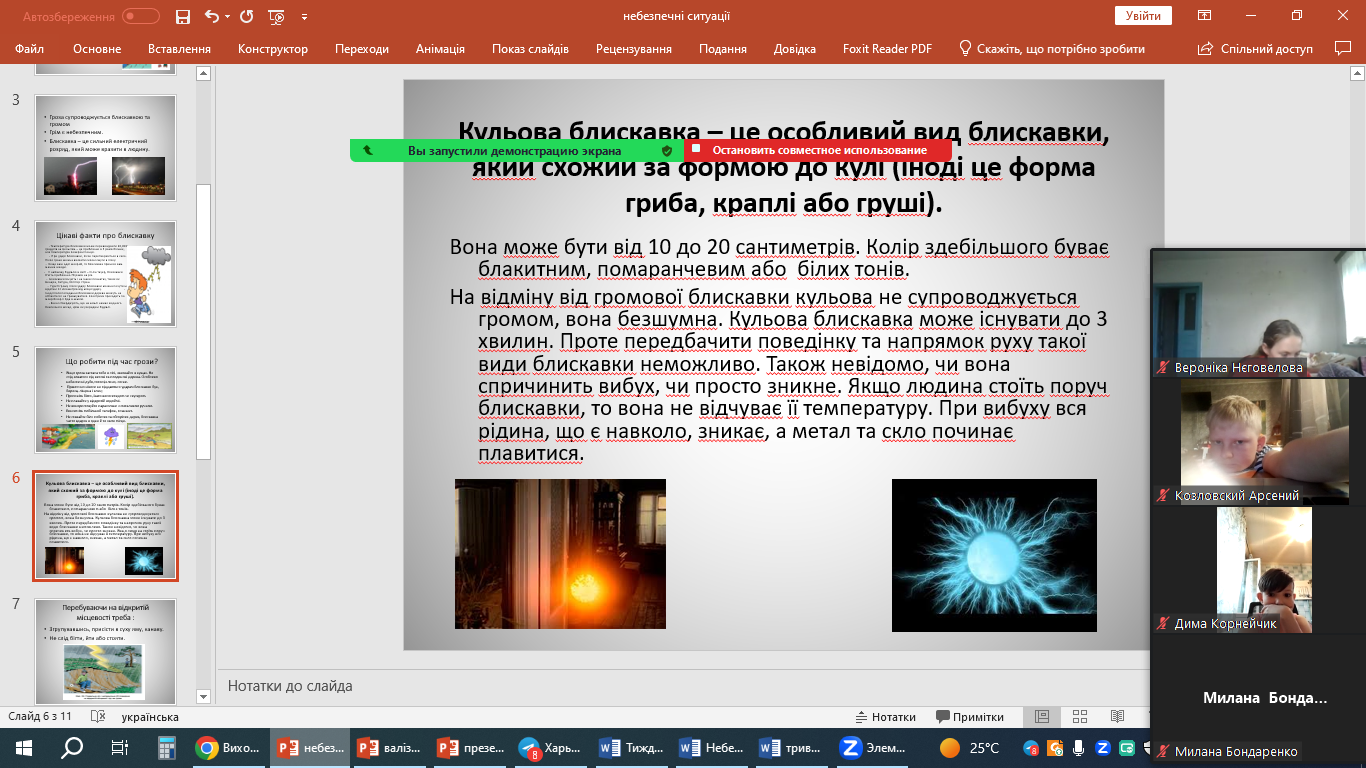Expand the Customize Quick Access Toolbar arrow

304,16
